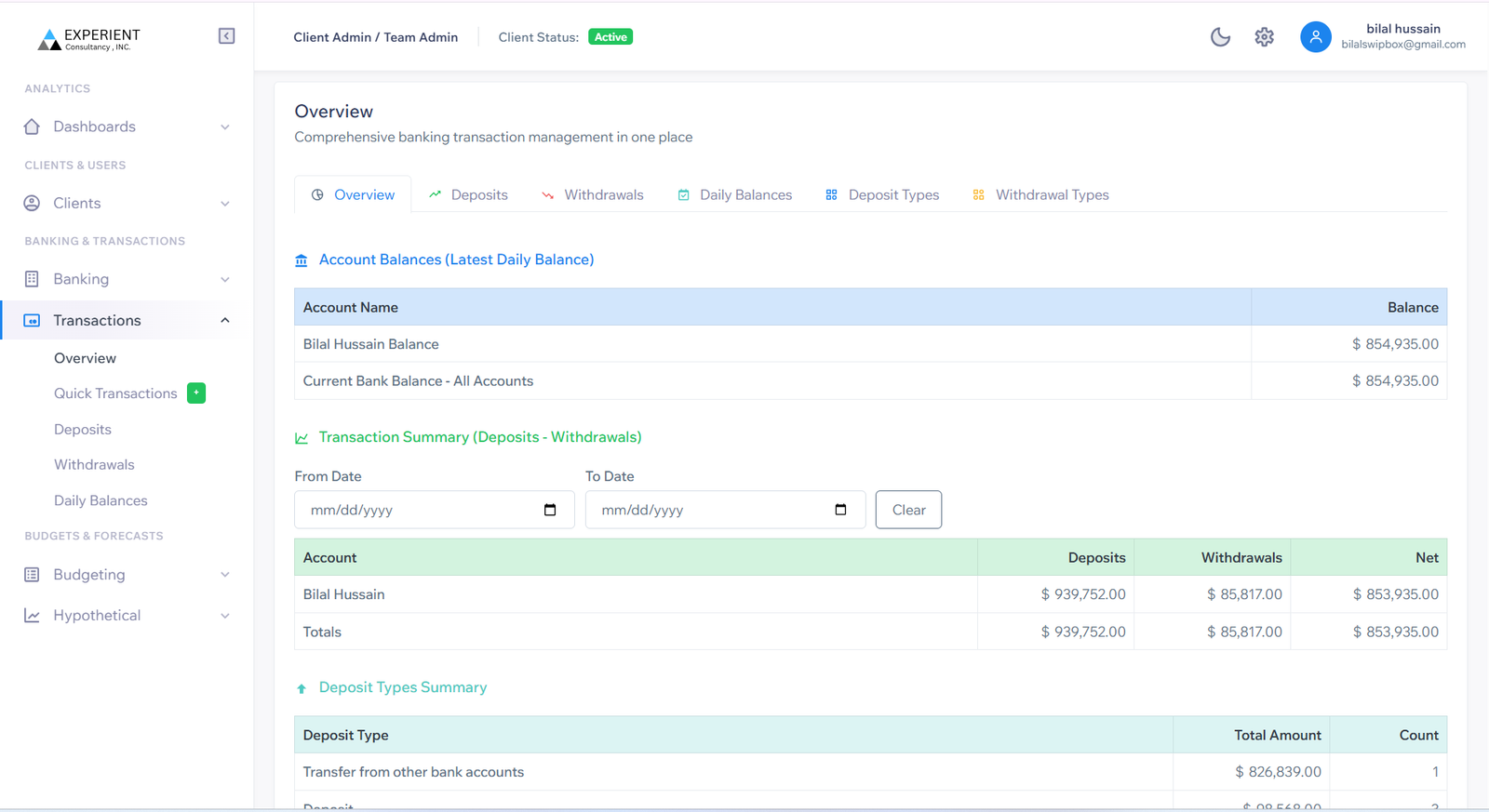Image resolution: width=1489 pixels, height=812 pixels.
Task: Collapse the sidebar with the arrow icon
Action: (x=226, y=36)
